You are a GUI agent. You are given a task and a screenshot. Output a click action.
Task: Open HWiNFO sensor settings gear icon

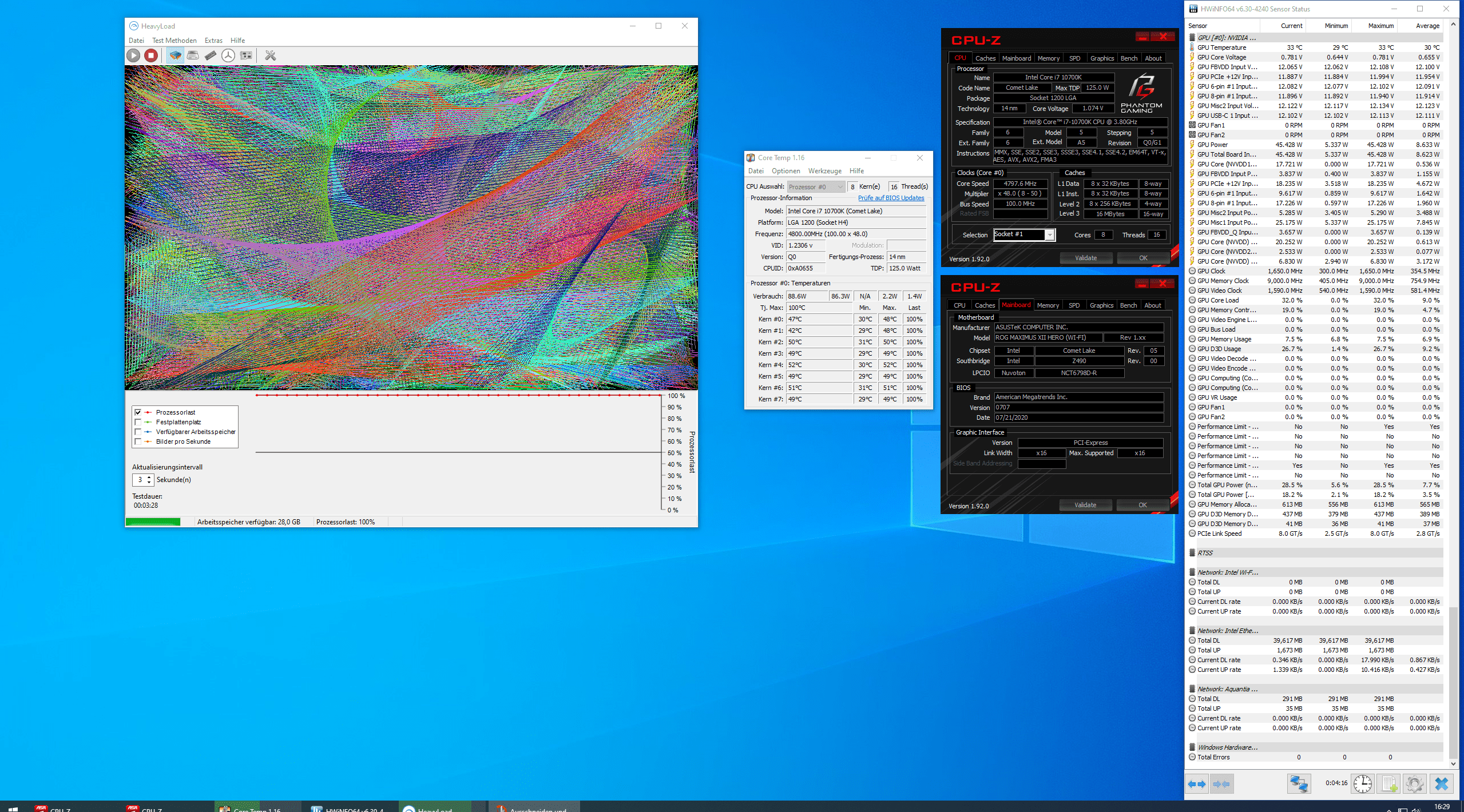(x=1415, y=783)
